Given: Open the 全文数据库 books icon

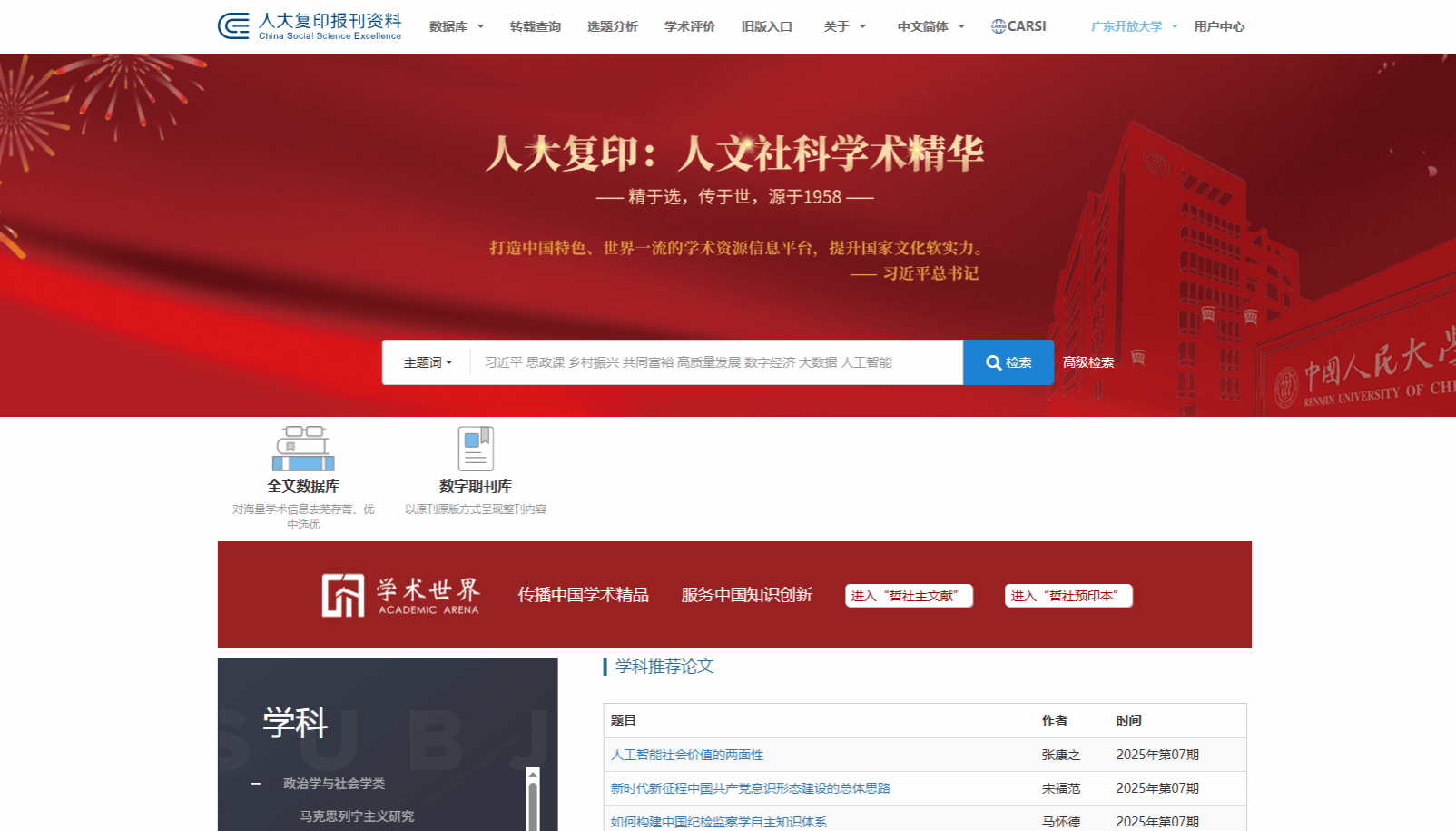Looking at the screenshot, I should point(303,449).
